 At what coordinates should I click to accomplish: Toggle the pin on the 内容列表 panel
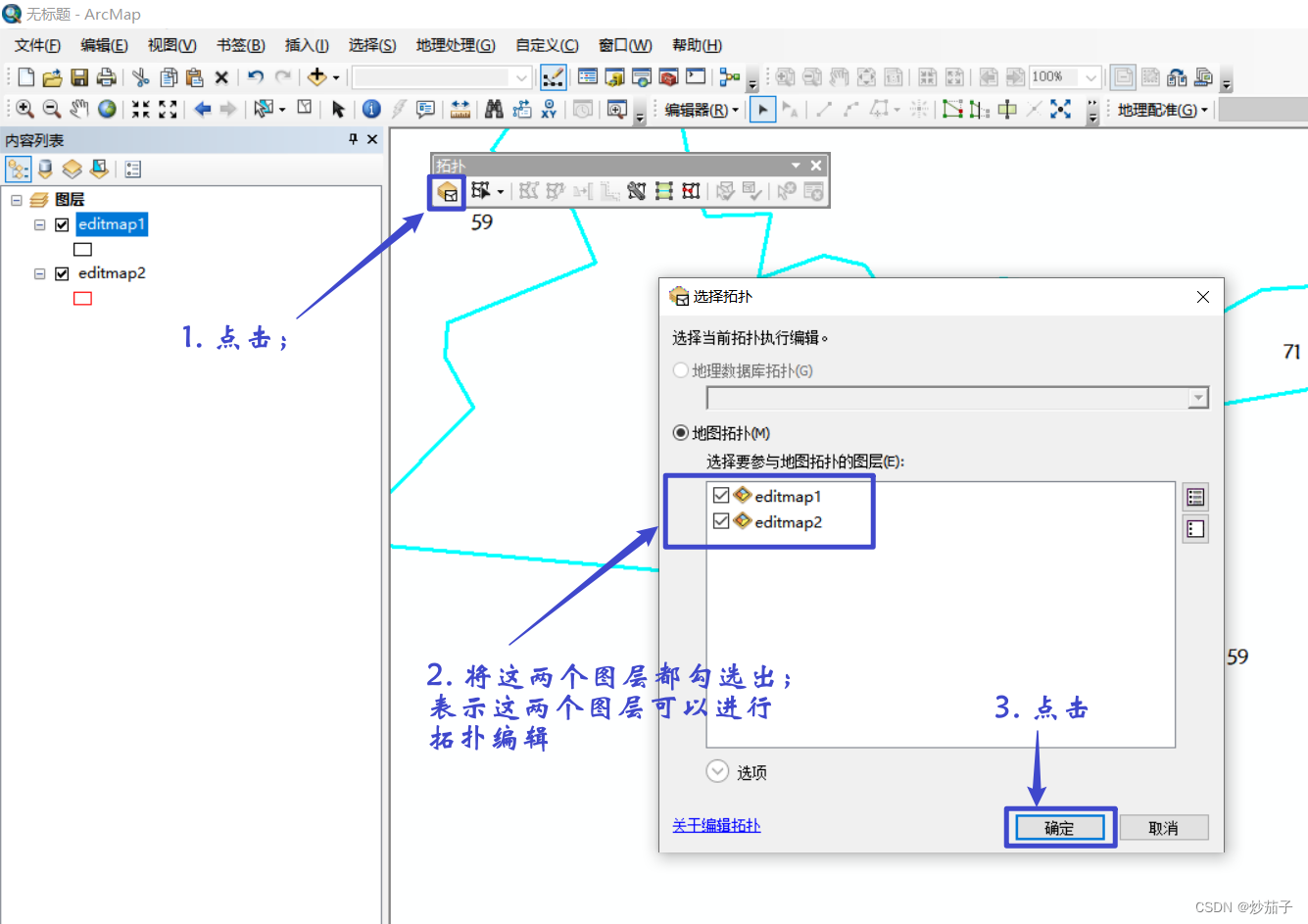[354, 140]
